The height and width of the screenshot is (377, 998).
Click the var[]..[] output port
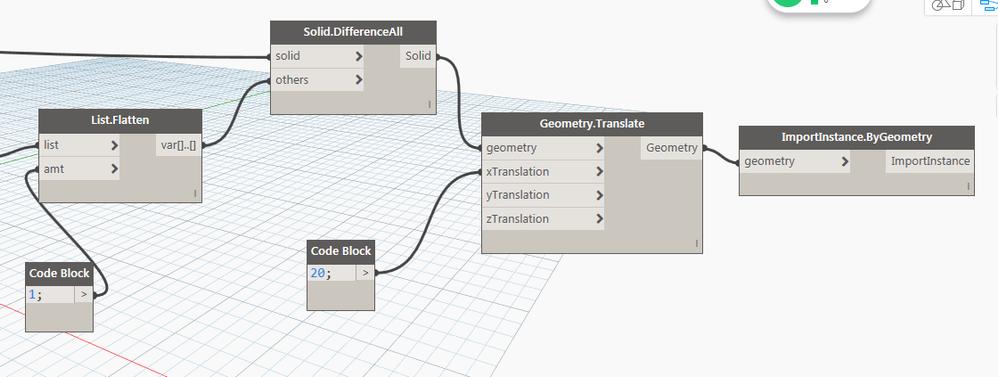coord(179,145)
